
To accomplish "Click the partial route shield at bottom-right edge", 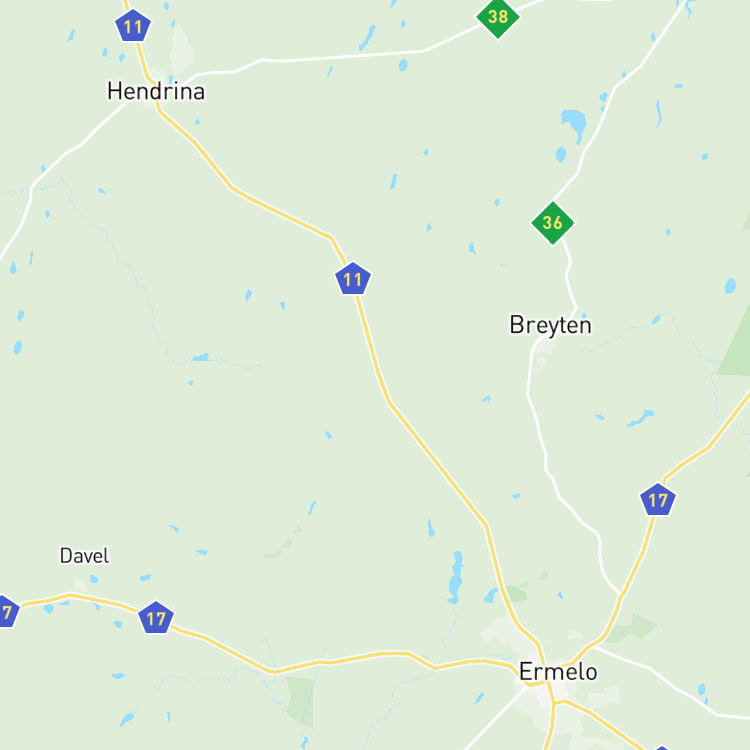I will 662,748.
